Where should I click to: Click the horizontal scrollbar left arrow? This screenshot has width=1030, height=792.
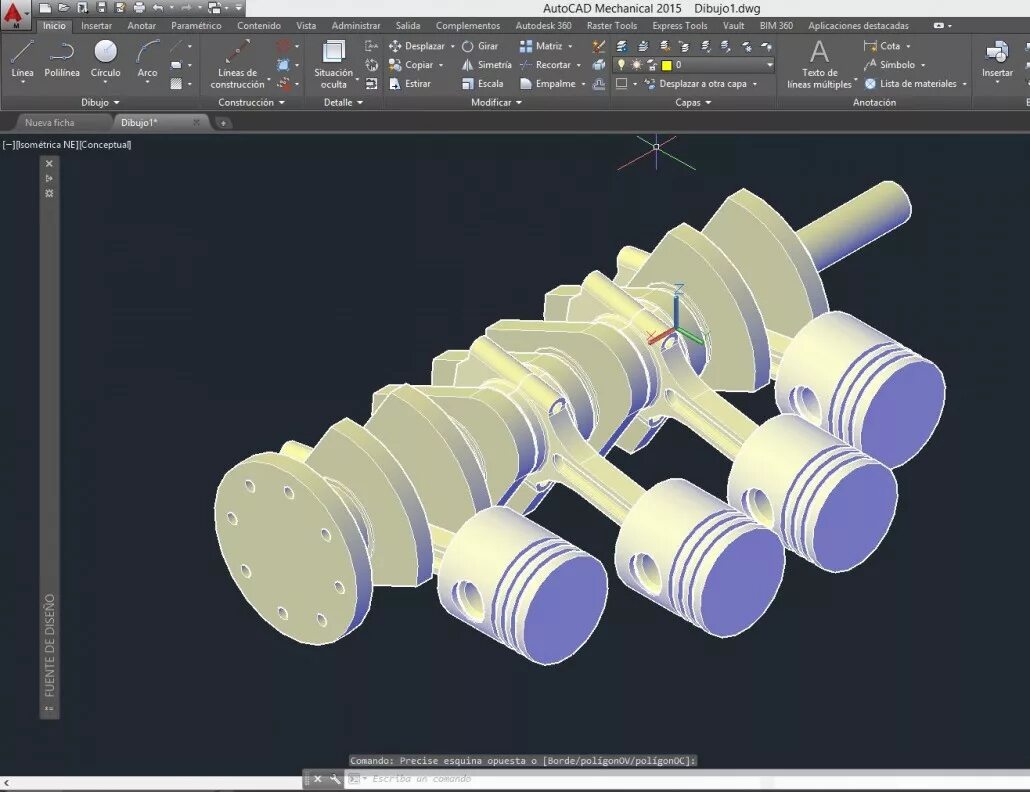click(x=6, y=782)
